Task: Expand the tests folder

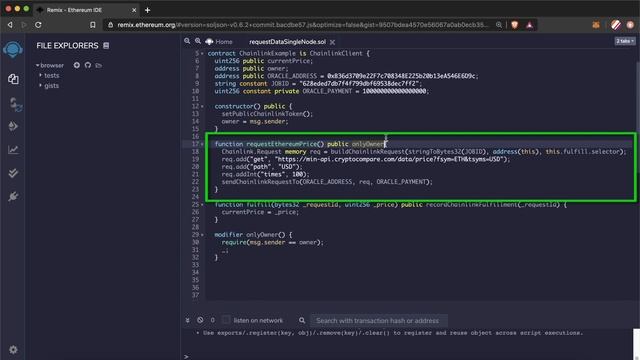Action: 40,76
